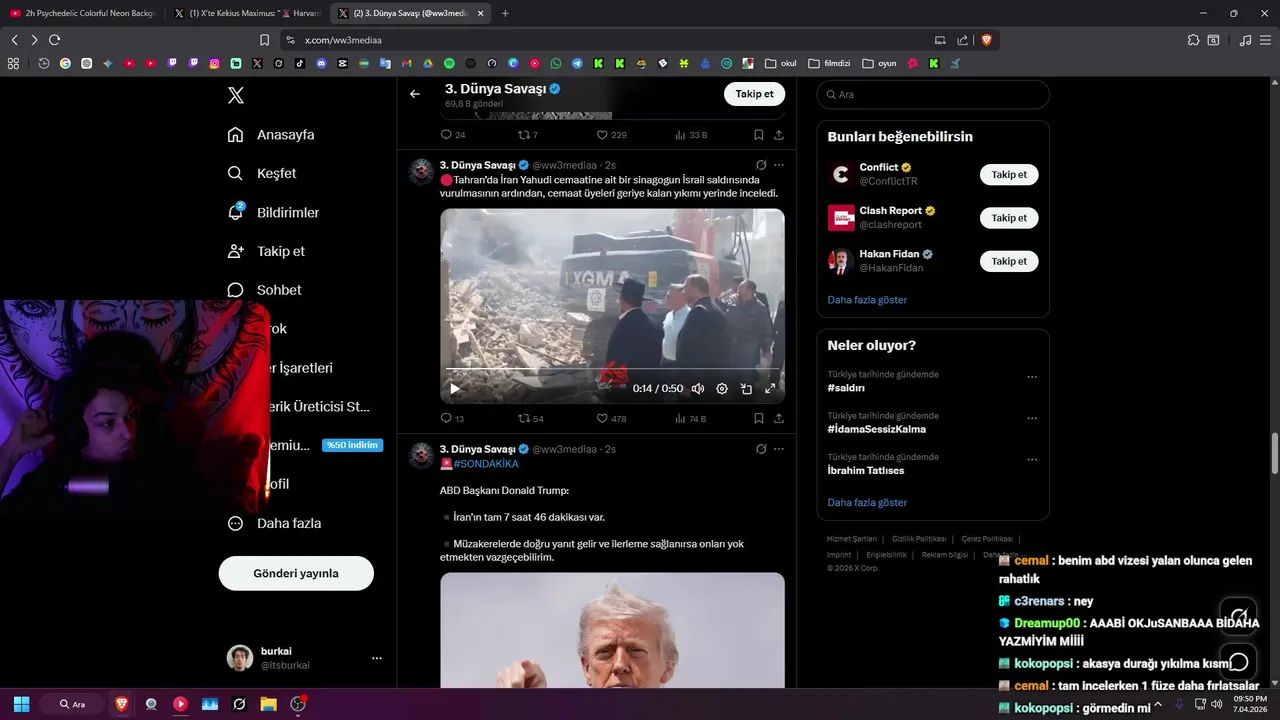Open File Explorer from the taskbar
Screen dimensions: 1280x720
point(268,704)
